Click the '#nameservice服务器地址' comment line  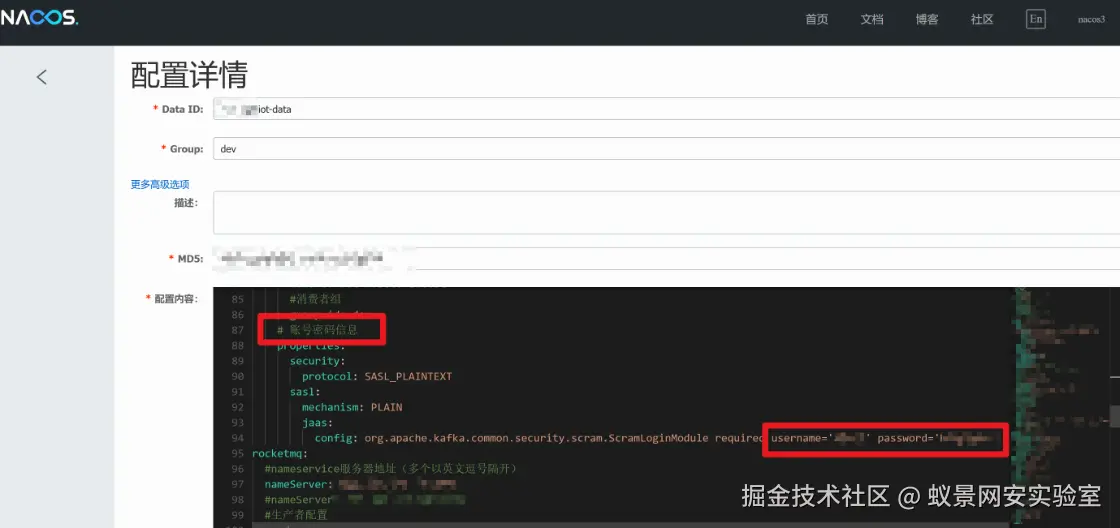coord(390,469)
